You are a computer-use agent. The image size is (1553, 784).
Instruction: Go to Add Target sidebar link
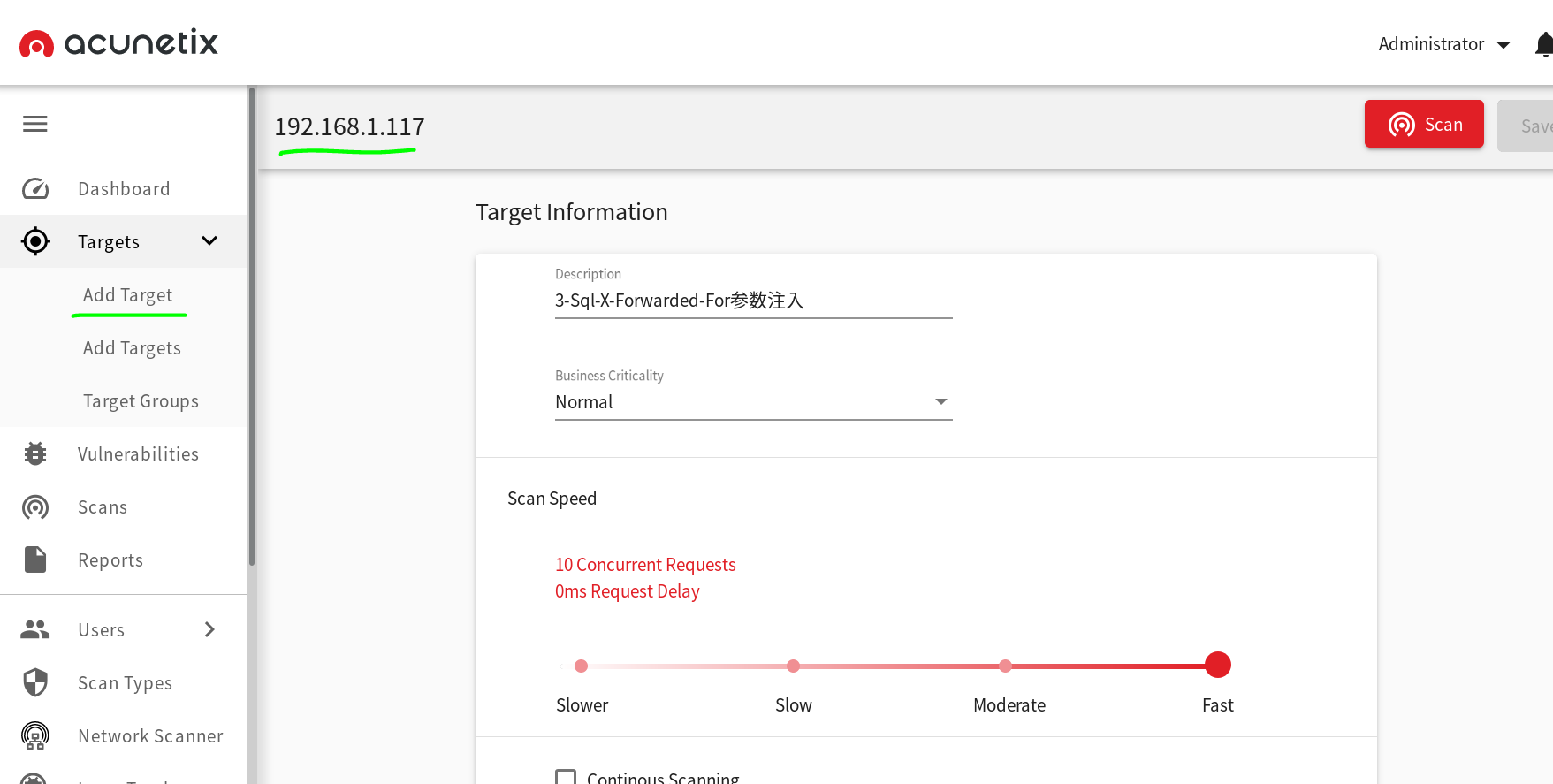127,295
